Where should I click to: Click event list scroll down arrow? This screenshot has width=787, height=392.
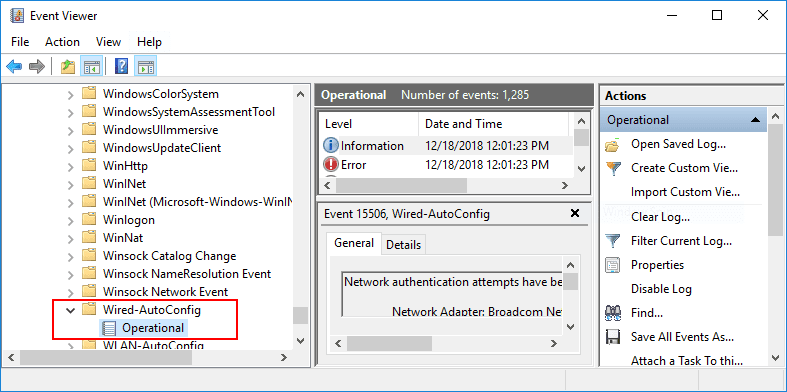(581, 169)
